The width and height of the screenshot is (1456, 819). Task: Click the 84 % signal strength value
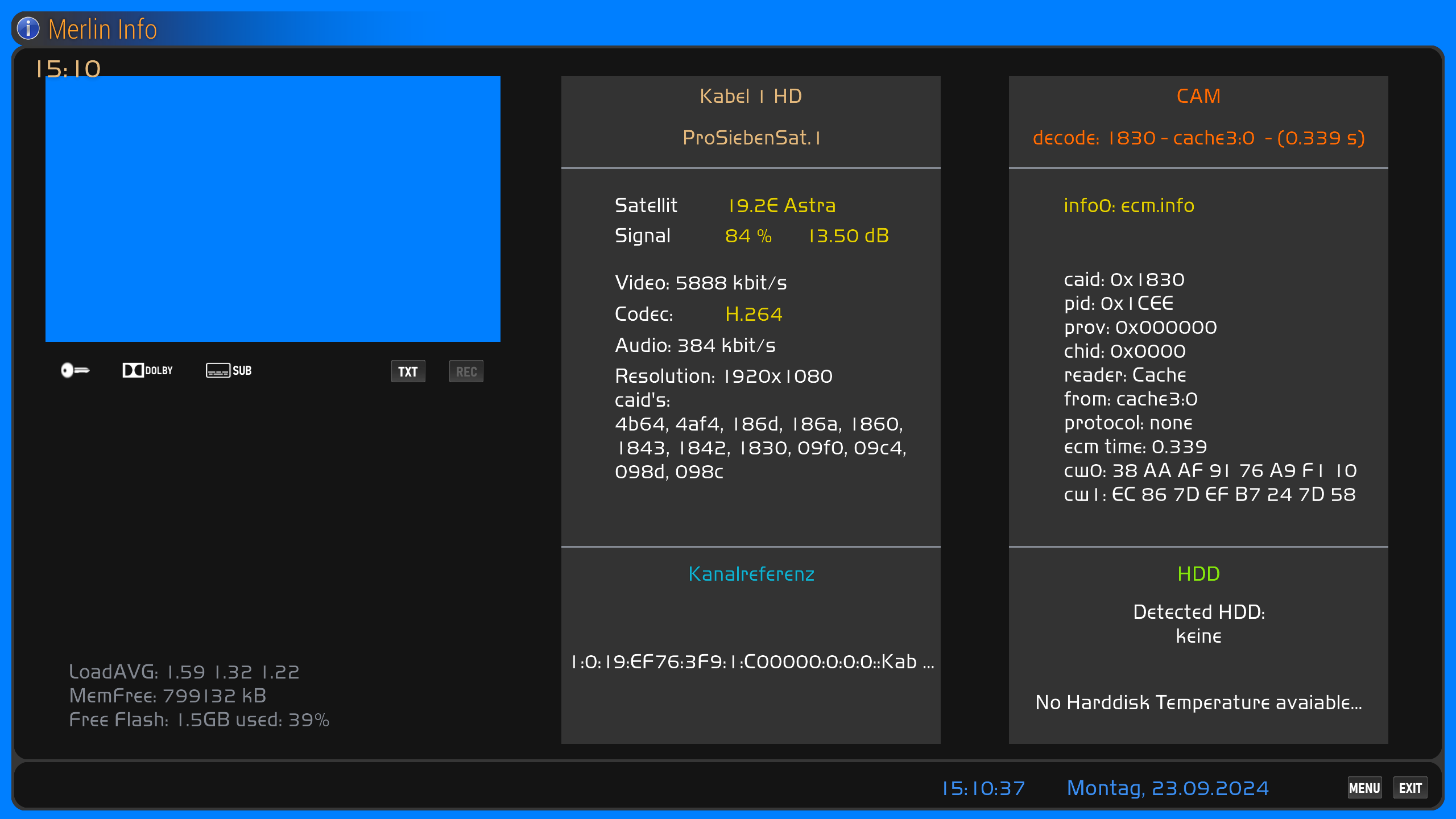click(x=748, y=235)
